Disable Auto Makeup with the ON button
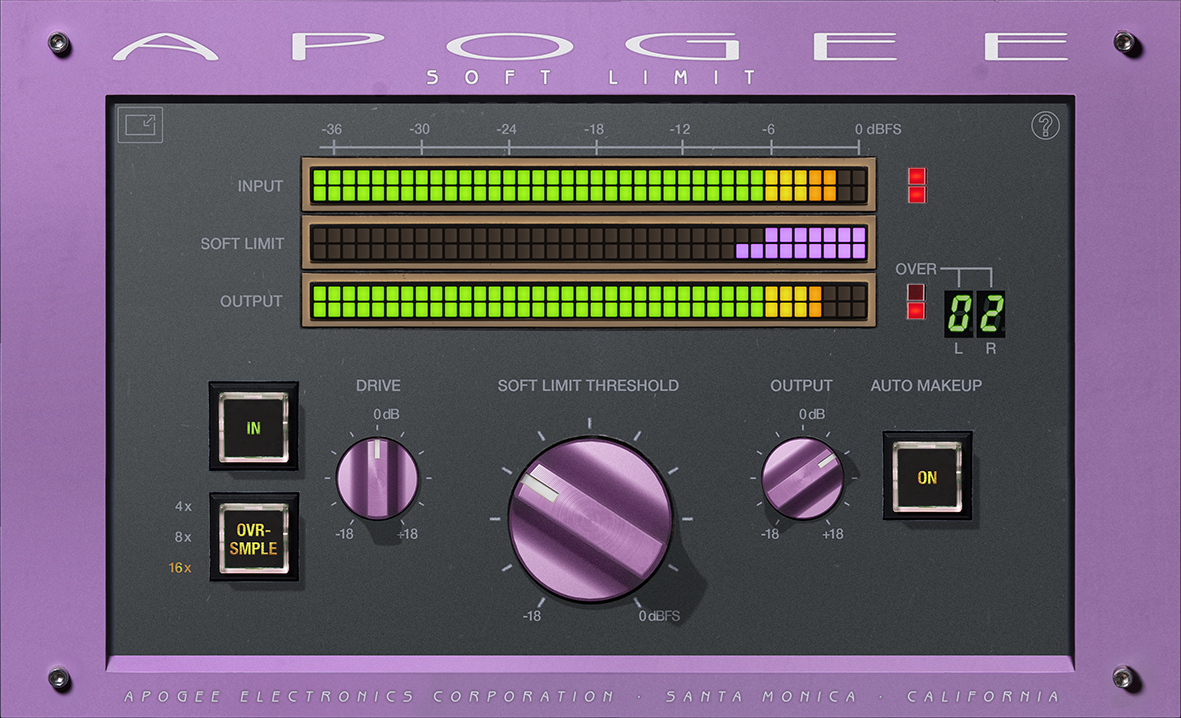 pos(927,477)
